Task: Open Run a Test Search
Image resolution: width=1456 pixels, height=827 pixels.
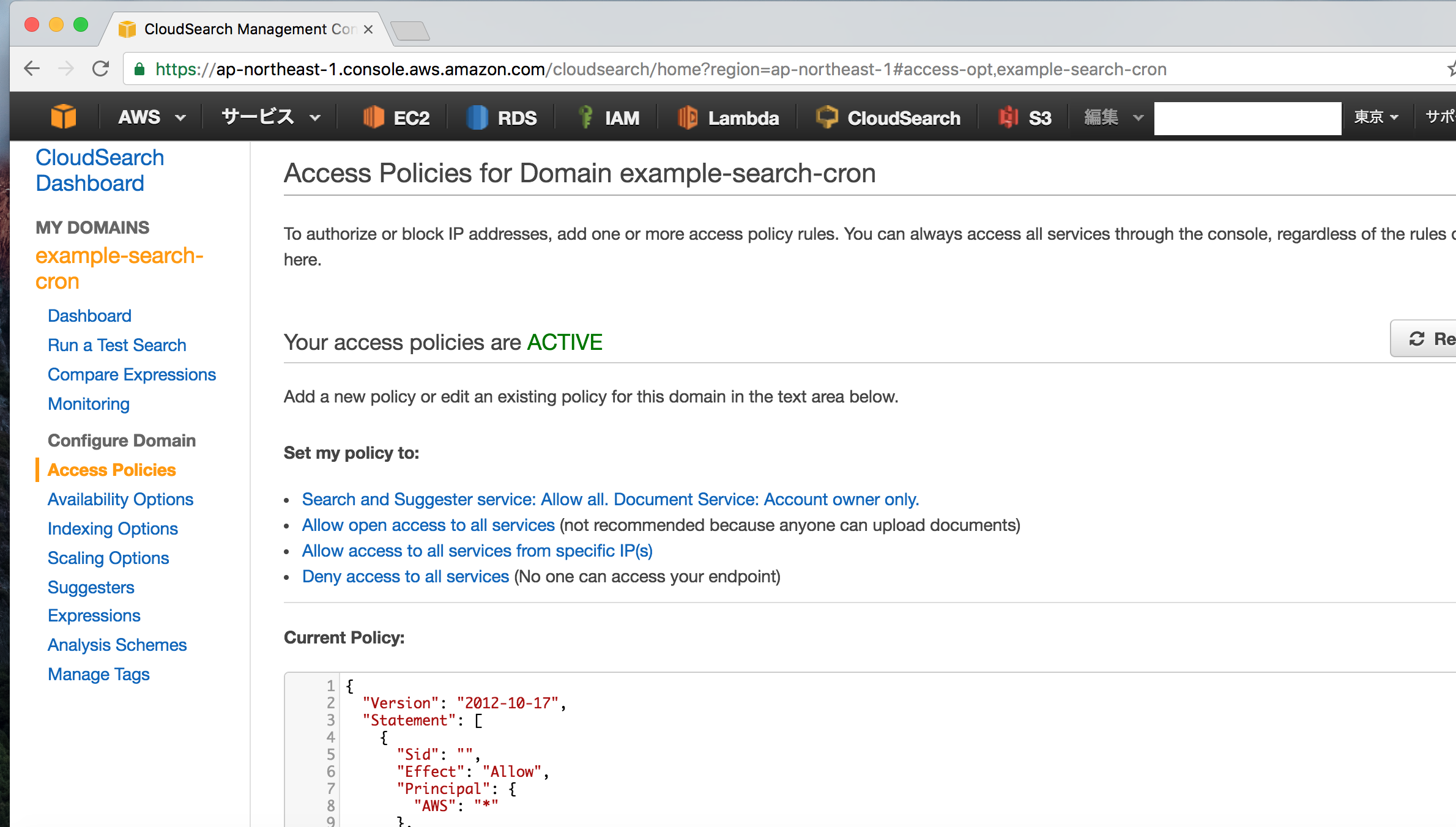Action: click(117, 345)
